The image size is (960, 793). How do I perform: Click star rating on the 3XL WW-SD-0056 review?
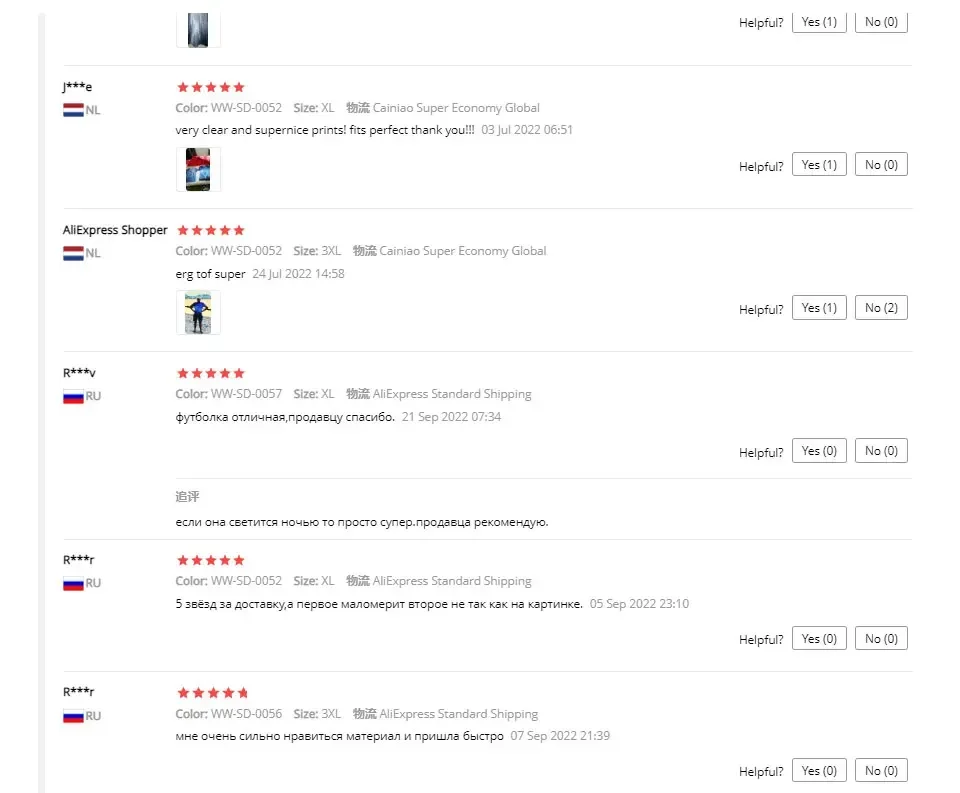tap(212, 693)
